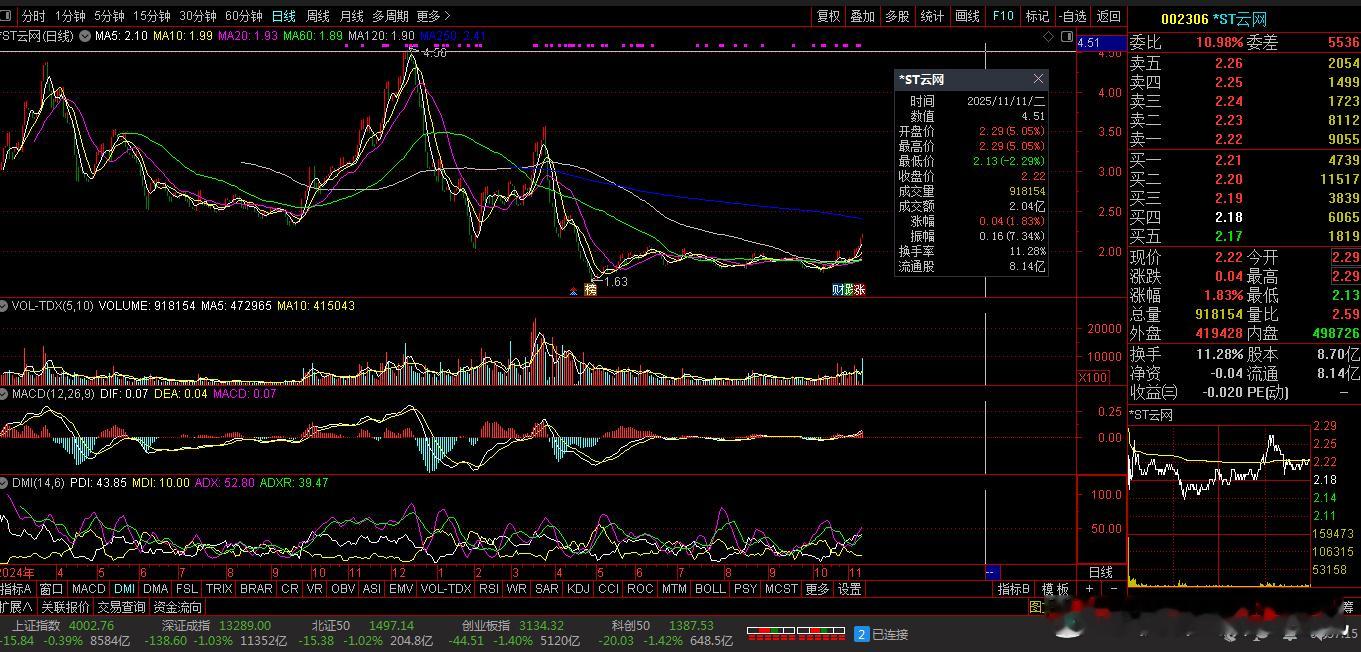This screenshot has width=1361, height=652.
Task: Click the 返回 back button
Action: 1108,16
